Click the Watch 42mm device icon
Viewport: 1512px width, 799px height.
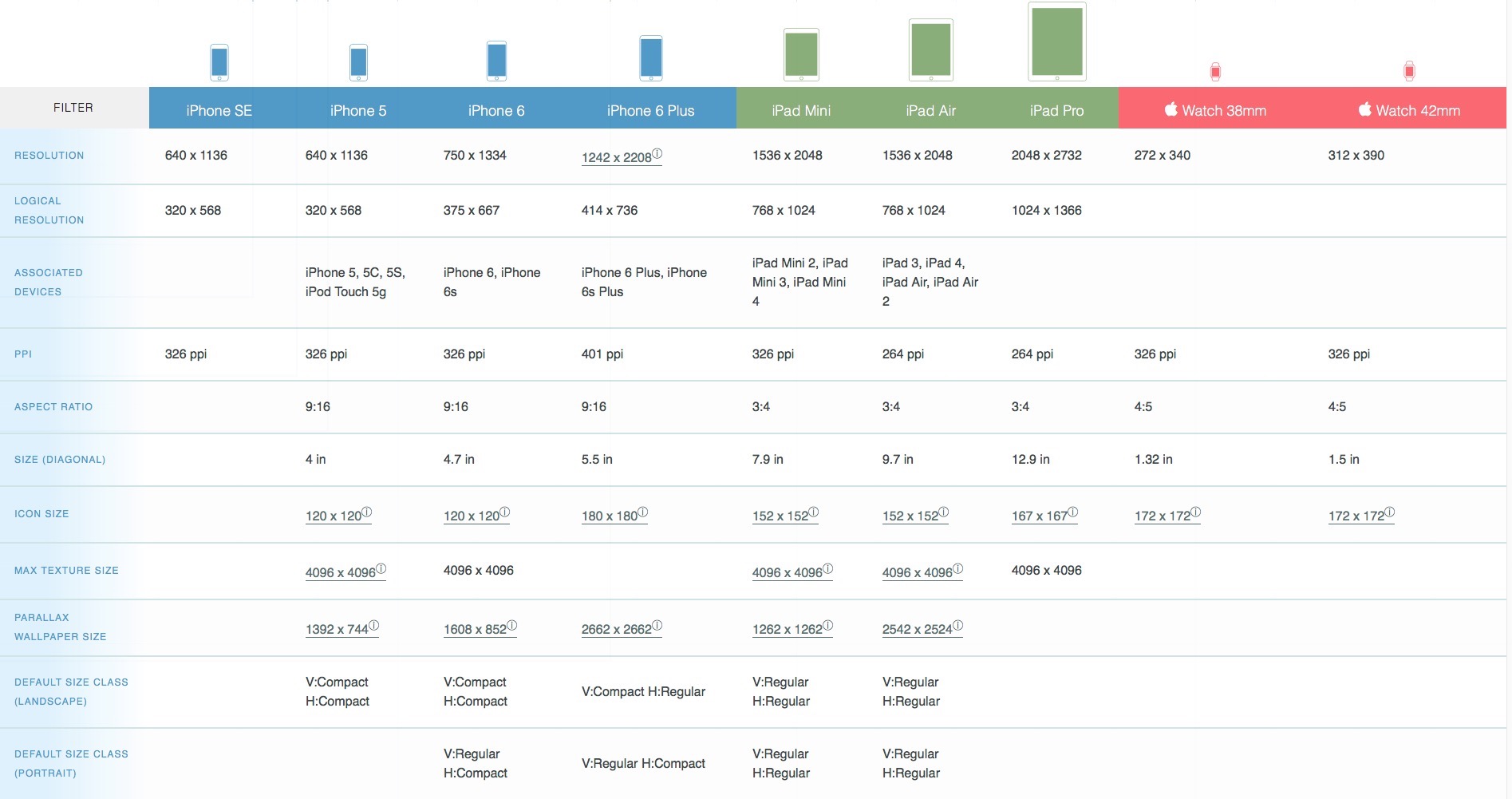[1409, 71]
